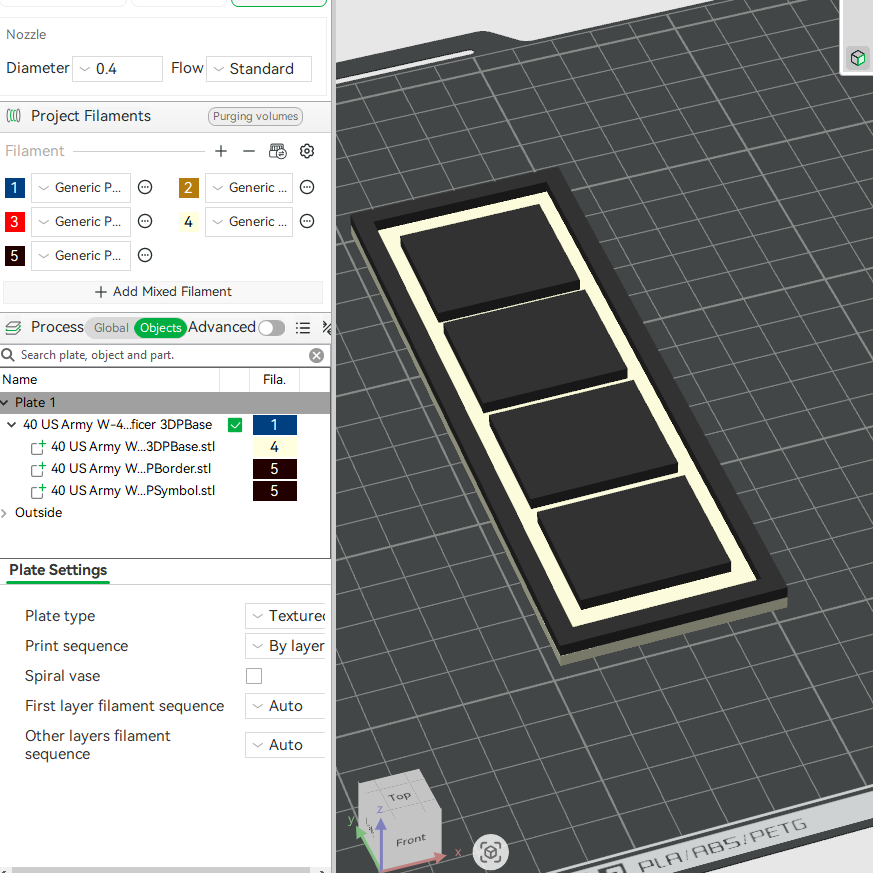The width and height of the screenshot is (873, 873).
Task: Switch Process view to Global
Action: pos(110,328)
